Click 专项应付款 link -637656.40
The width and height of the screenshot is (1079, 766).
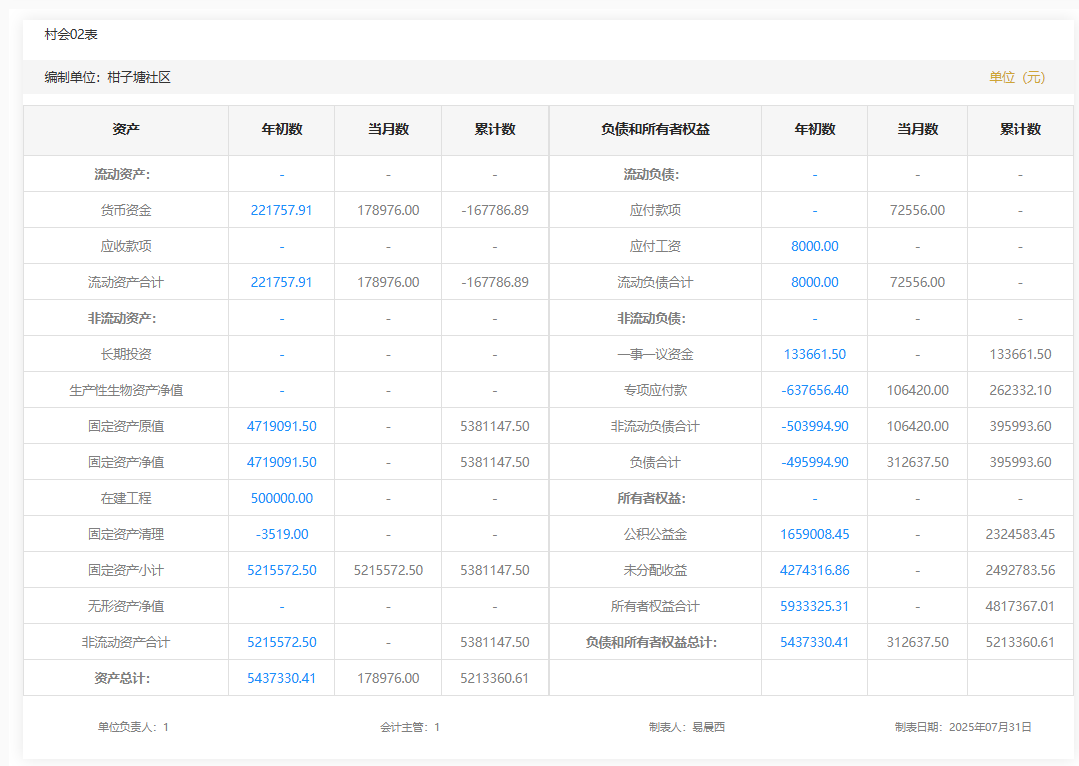[814, 390]
